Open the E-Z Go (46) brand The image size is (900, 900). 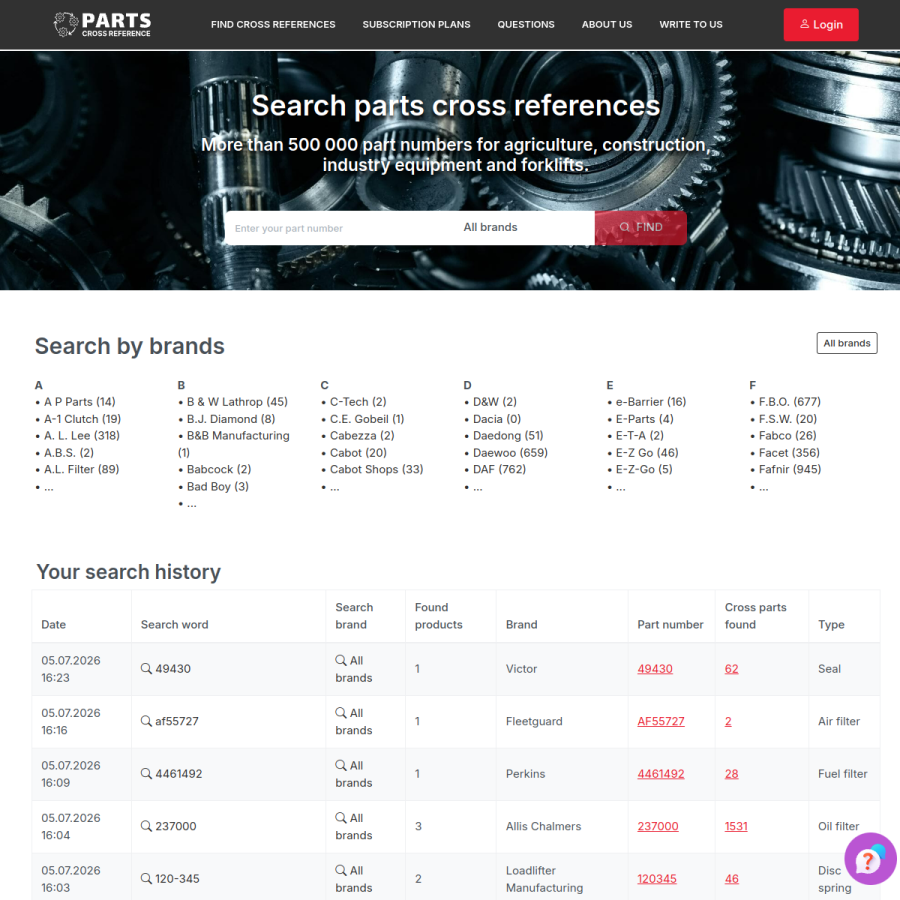tap(647, 453)
